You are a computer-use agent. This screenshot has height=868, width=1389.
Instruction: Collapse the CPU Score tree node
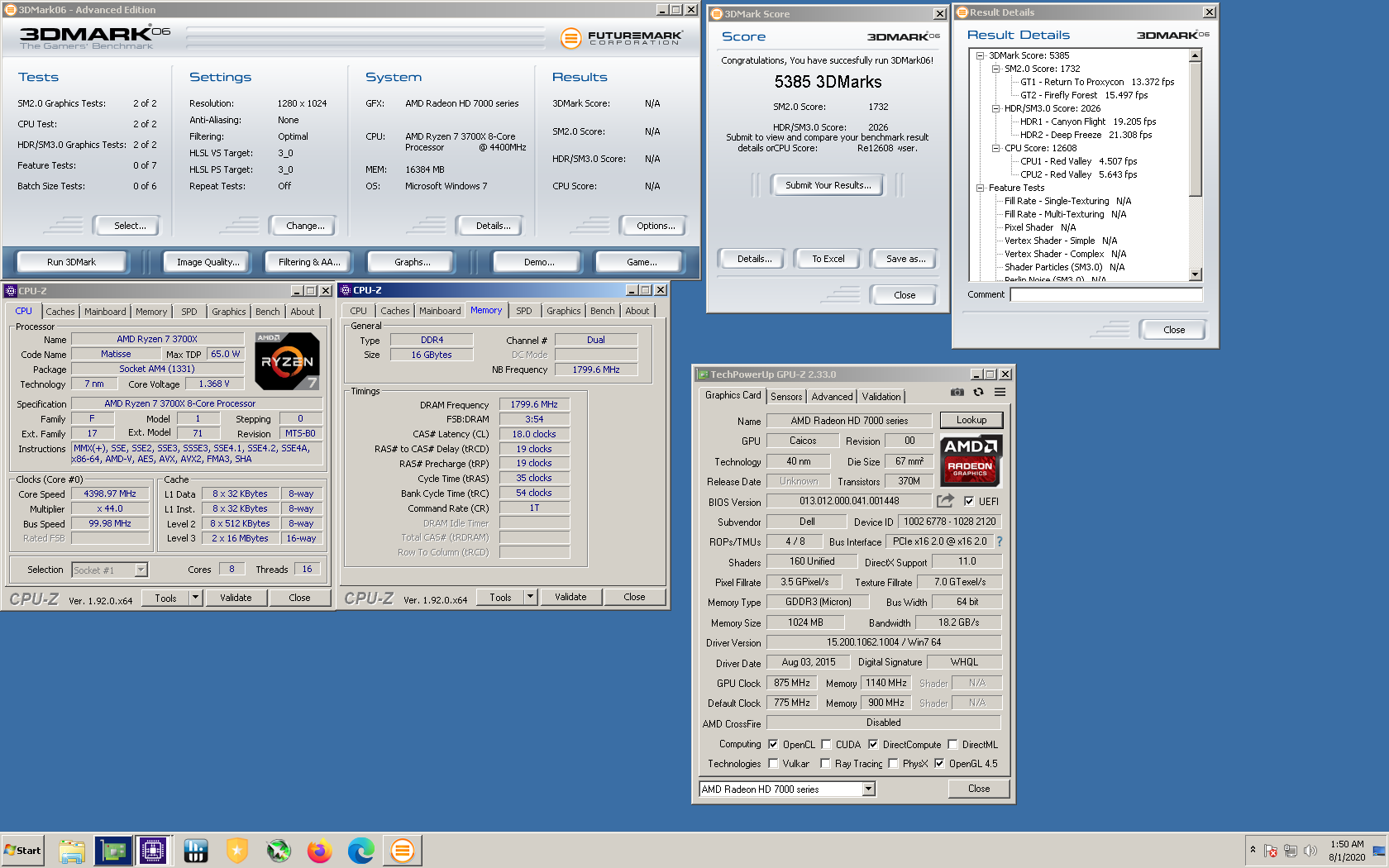coord(995,148)
